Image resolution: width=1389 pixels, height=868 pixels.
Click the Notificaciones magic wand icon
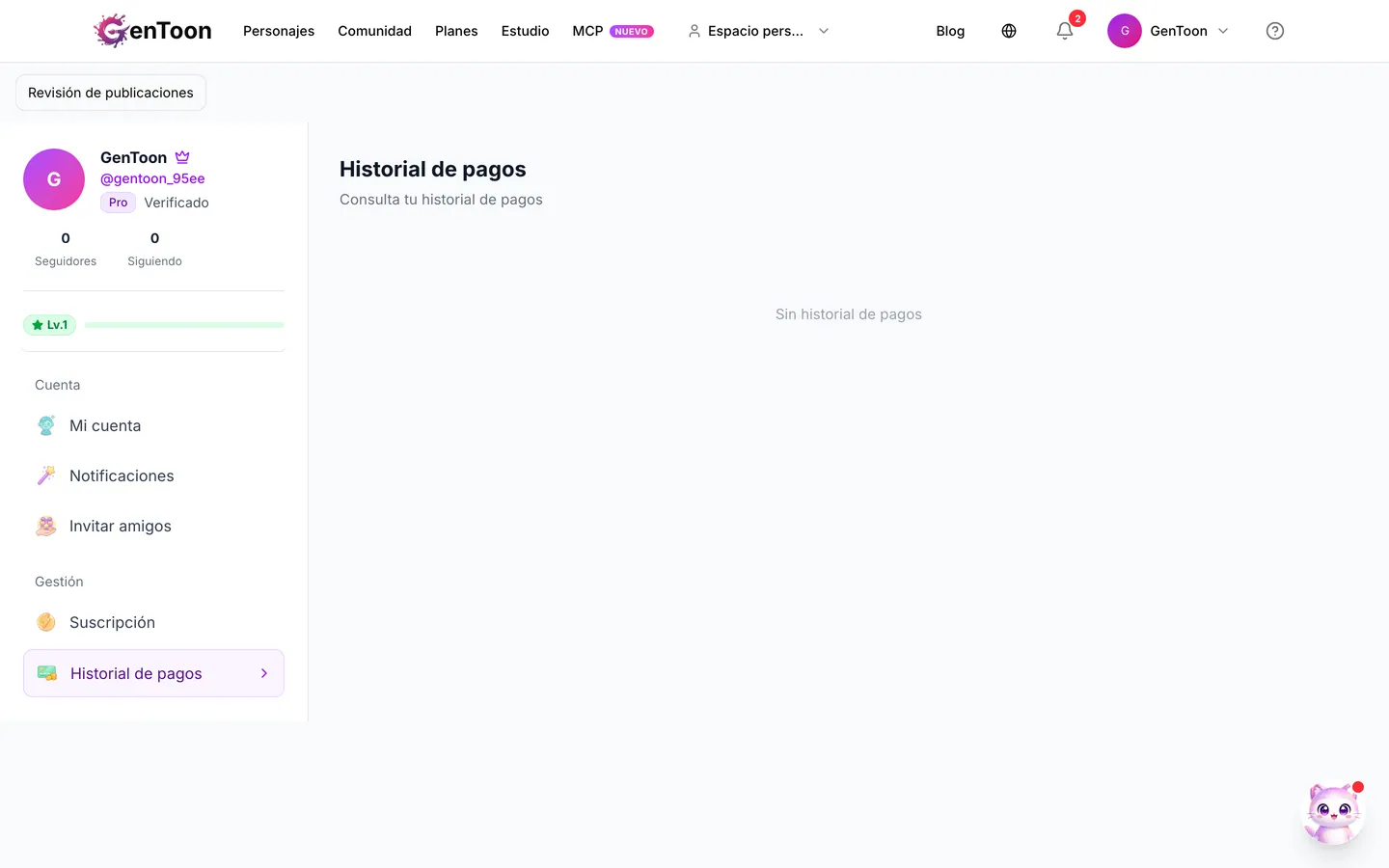click(46, 475)
